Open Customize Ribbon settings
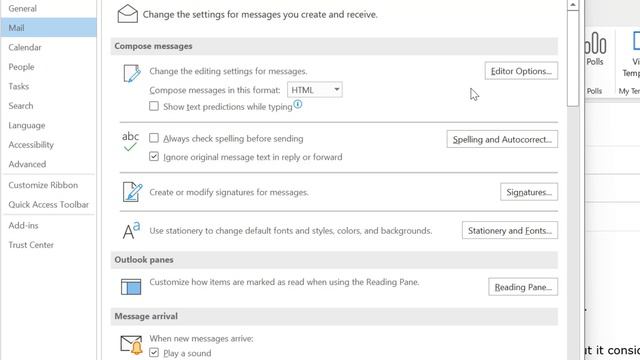 click(49, 185)
